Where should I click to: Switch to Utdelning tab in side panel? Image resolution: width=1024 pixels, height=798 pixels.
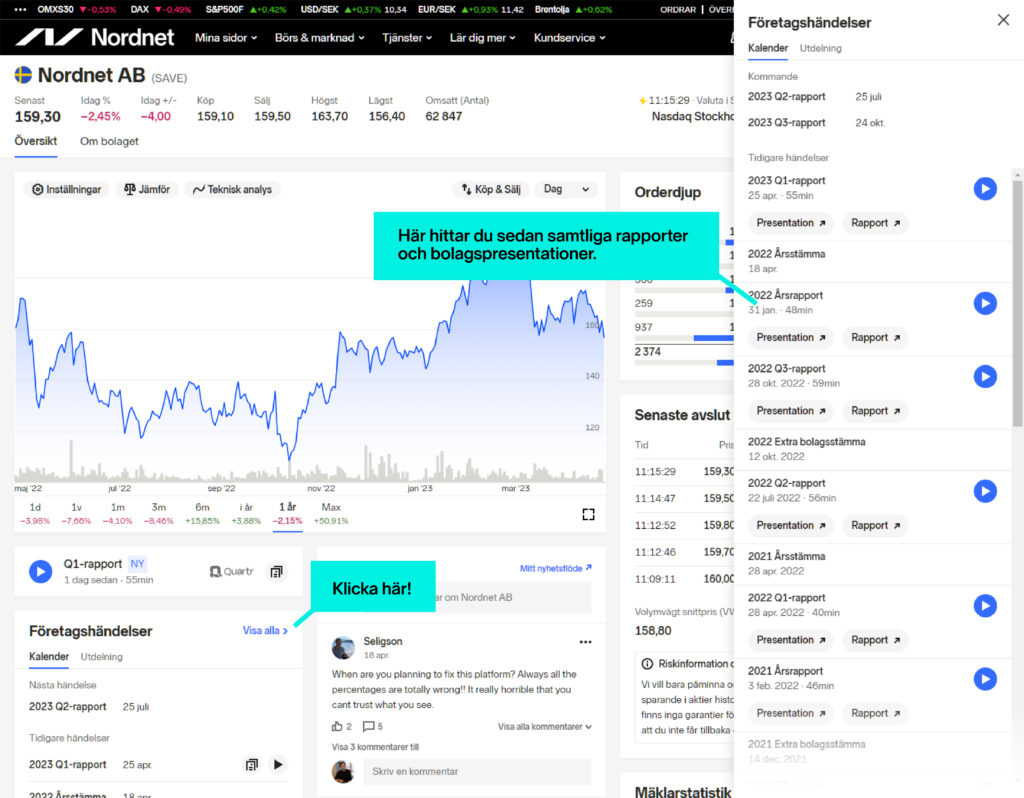(820, 48)
